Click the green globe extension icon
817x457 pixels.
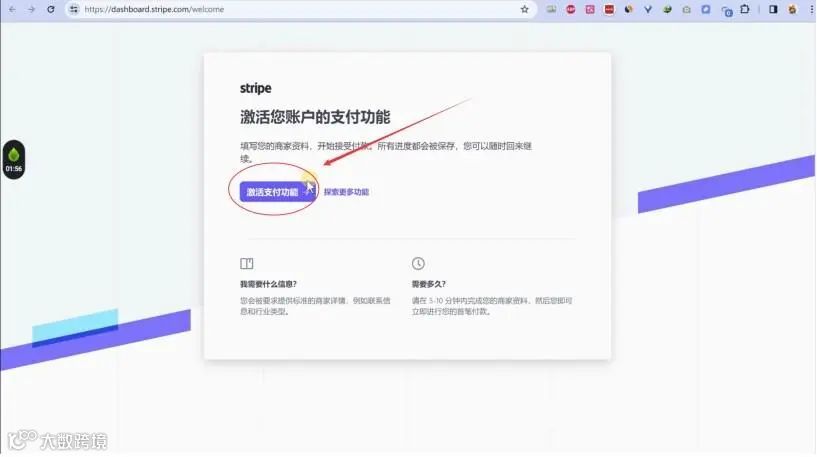click(x=667, y=9)
